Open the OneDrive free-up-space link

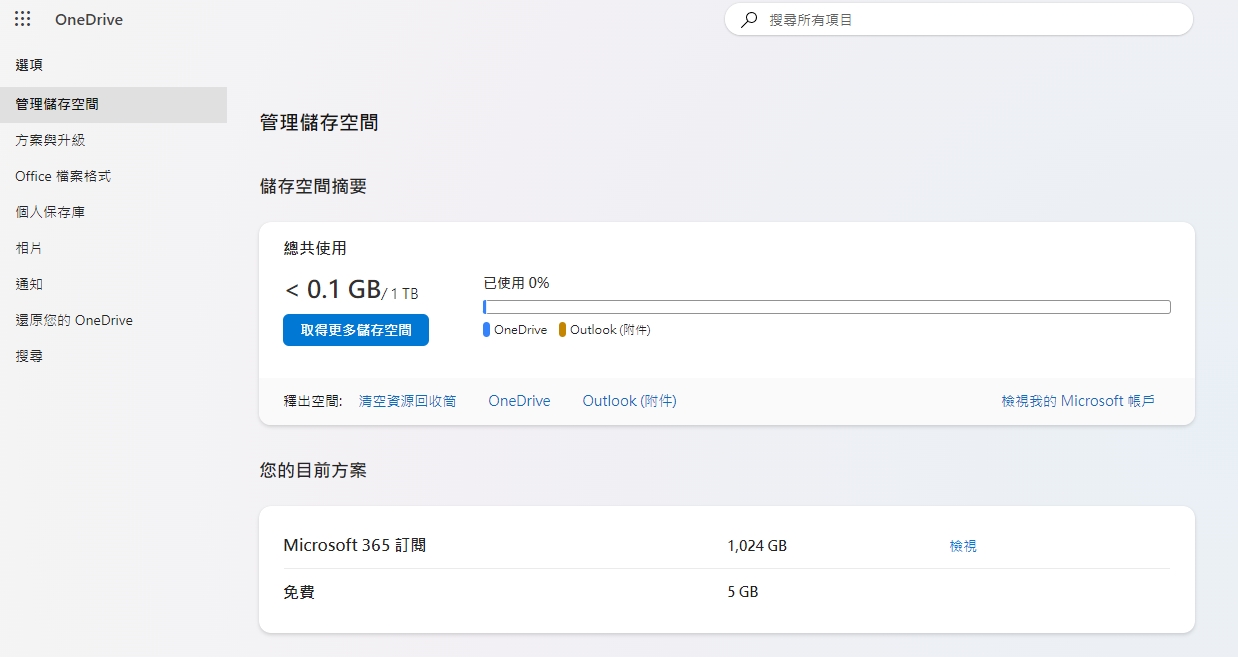518,400
